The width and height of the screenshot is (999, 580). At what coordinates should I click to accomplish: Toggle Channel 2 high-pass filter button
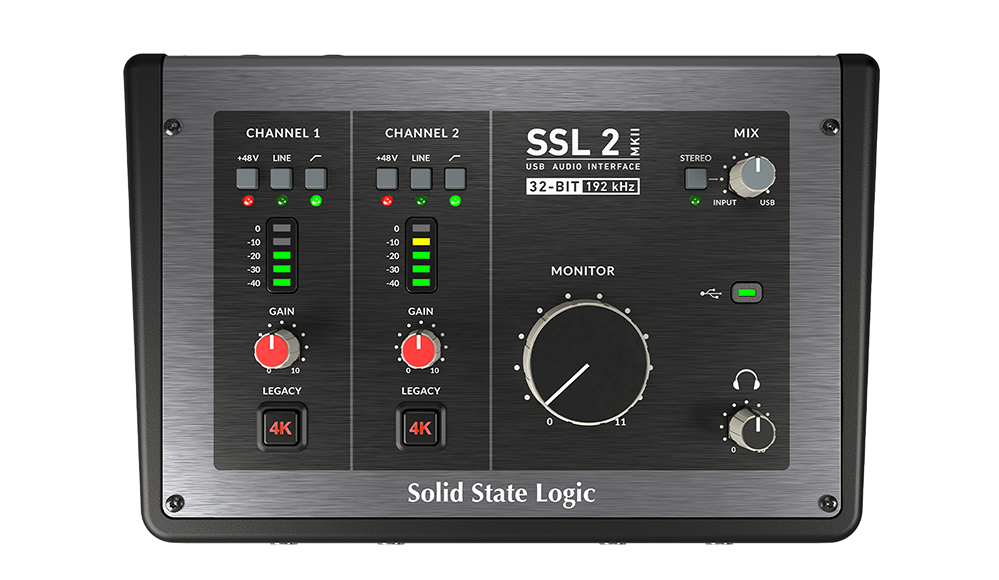[455, 178]
